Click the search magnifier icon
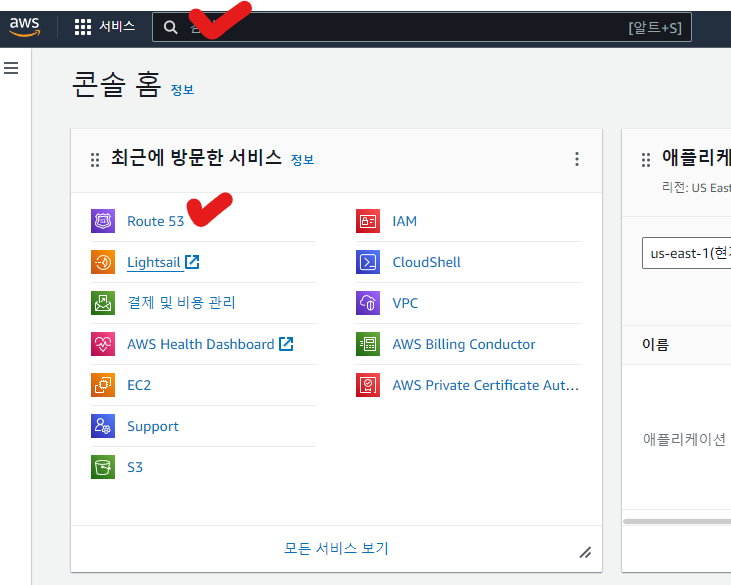 pos(171,27)
